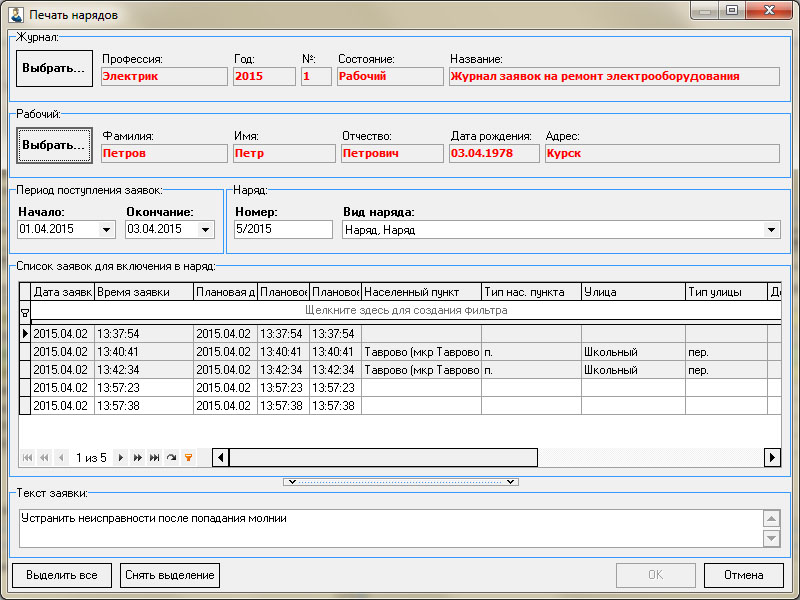
Task: Click the previous page navigator arrow
Action: coord(44,457)
